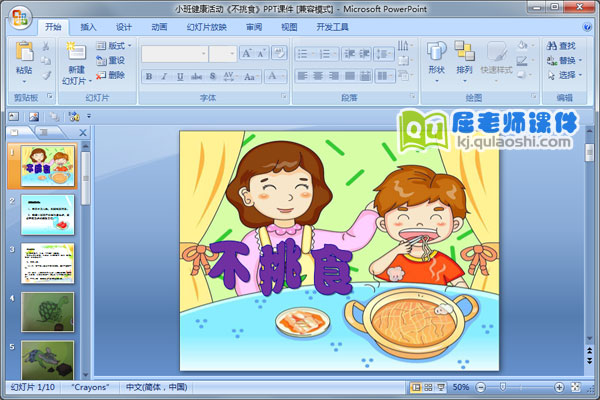Click the Grow Font icon
This screenshot has width=600, height=400.
pos(247,53)
